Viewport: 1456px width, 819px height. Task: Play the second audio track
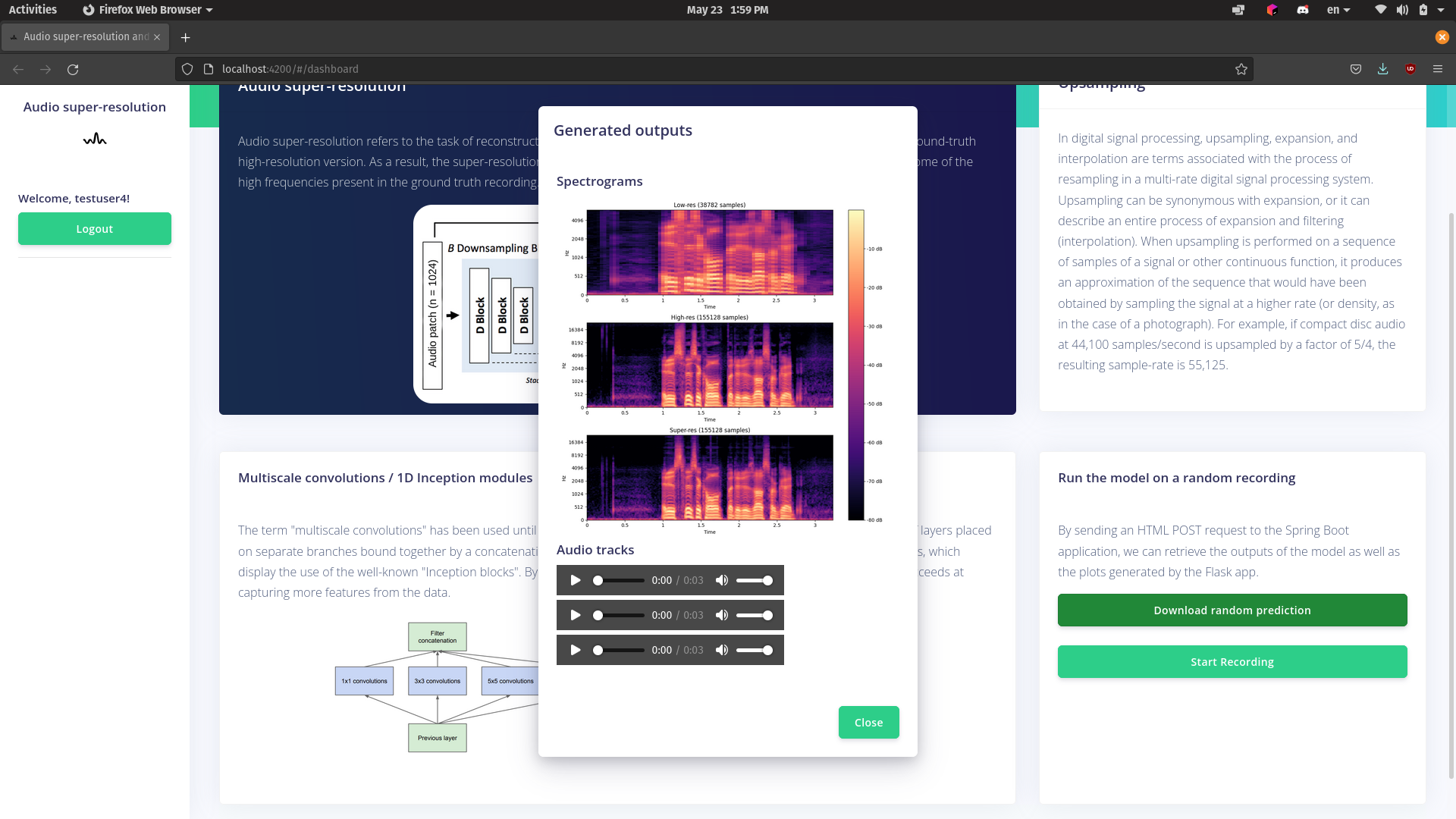pos(576,615)
